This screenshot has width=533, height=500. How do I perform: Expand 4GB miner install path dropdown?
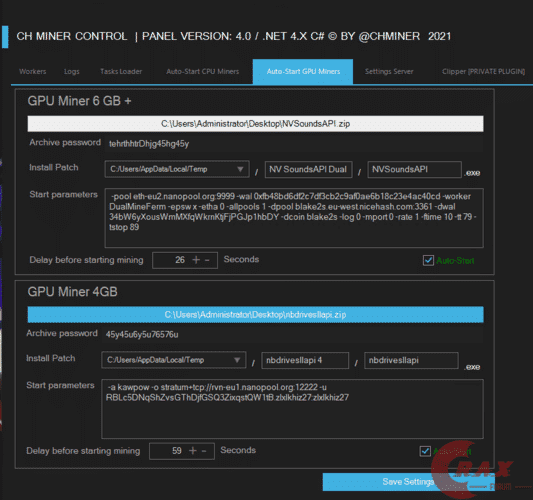coord(237,360)
